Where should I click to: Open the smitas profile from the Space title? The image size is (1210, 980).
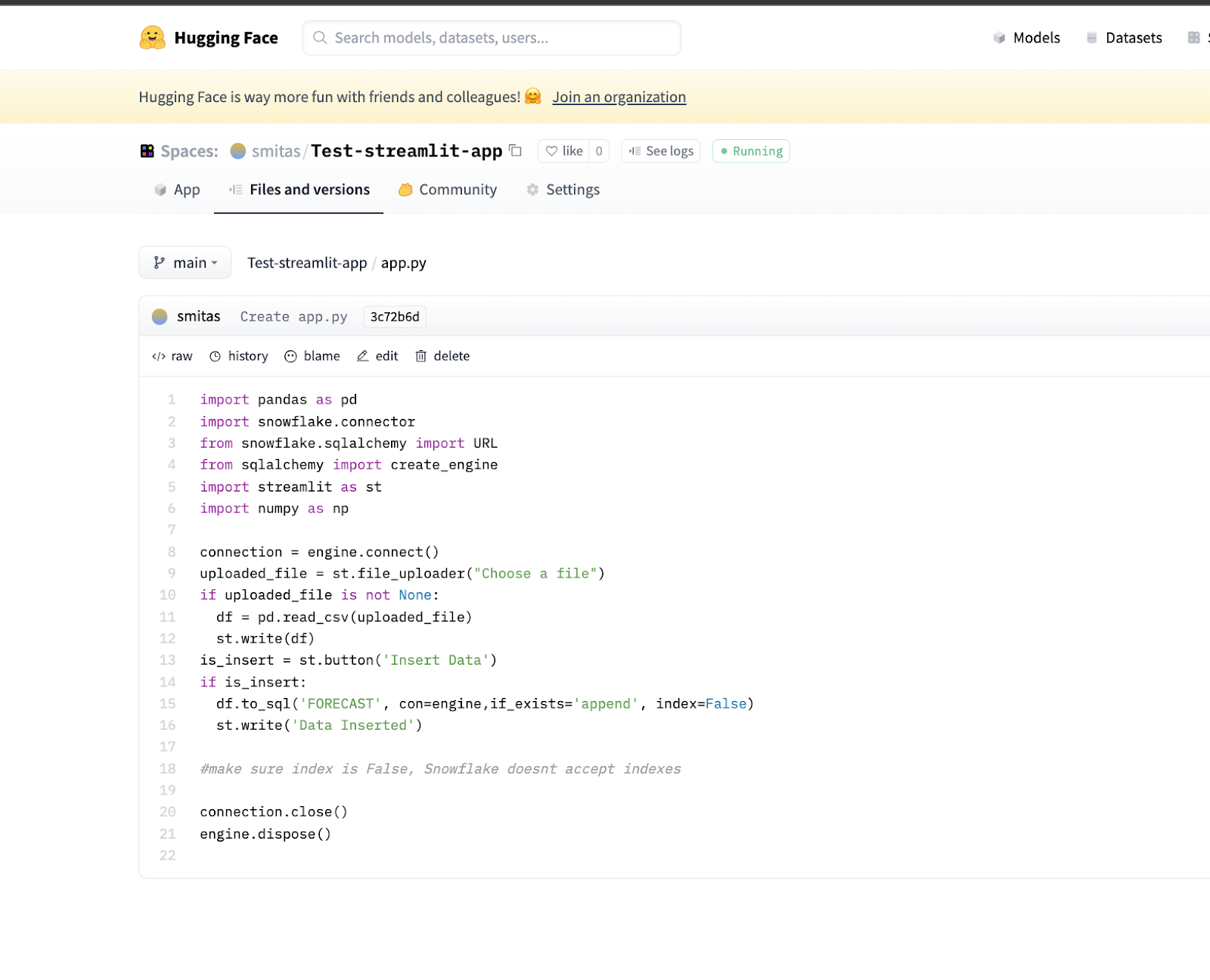(276, 151)
